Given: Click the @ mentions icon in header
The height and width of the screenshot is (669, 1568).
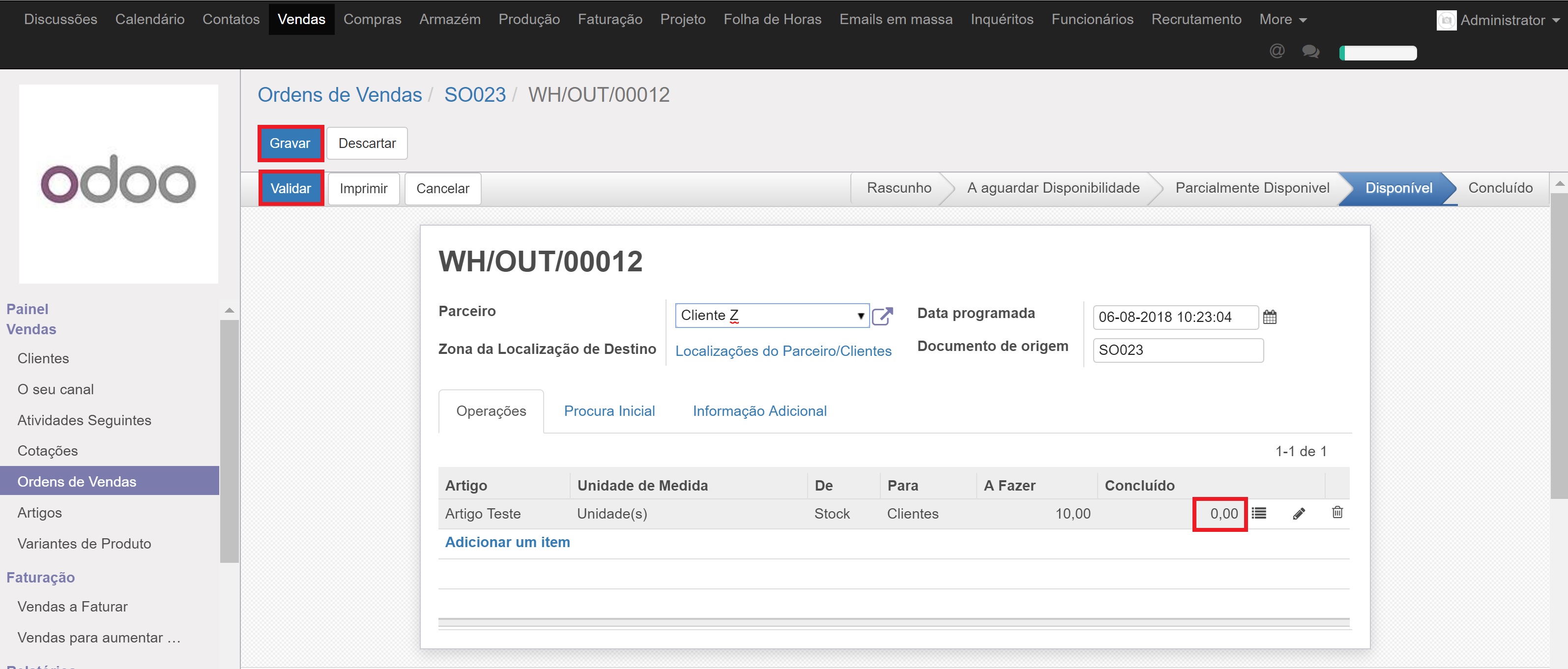Looking at the screenshot, I should [1277, 51].
